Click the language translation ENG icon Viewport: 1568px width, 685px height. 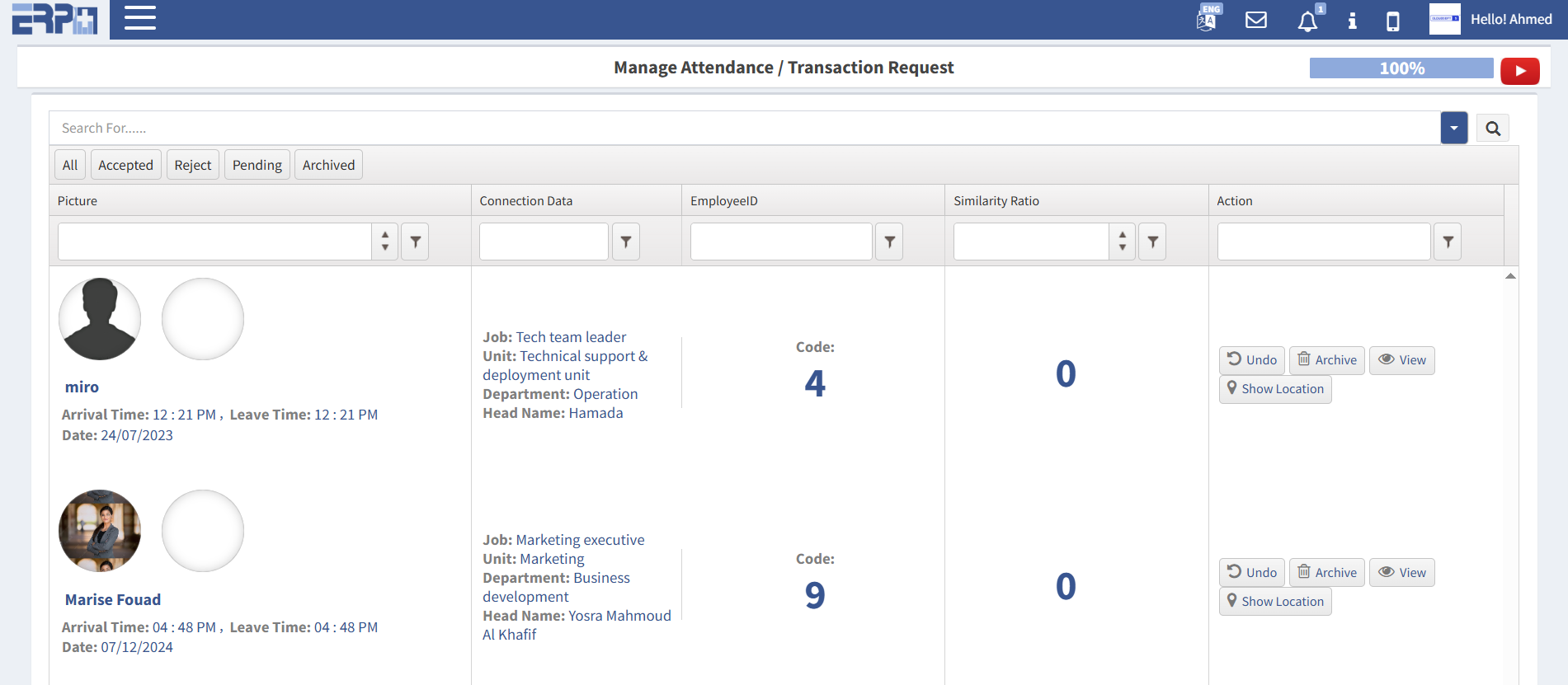[x=1207, y=19]
